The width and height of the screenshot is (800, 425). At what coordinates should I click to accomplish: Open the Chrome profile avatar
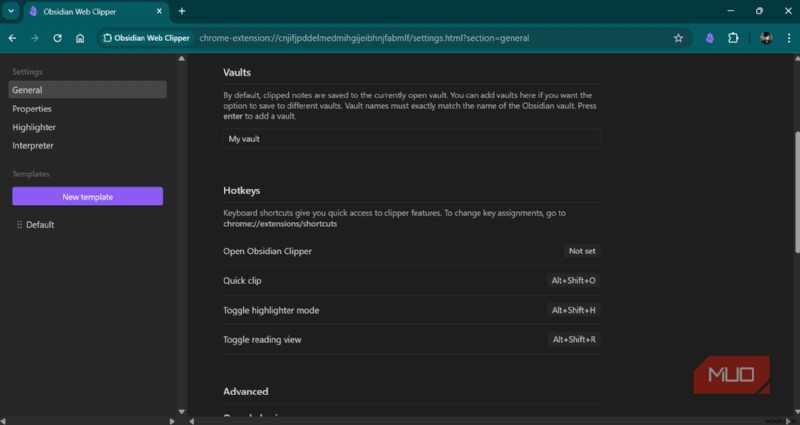[x=766, y=38]
